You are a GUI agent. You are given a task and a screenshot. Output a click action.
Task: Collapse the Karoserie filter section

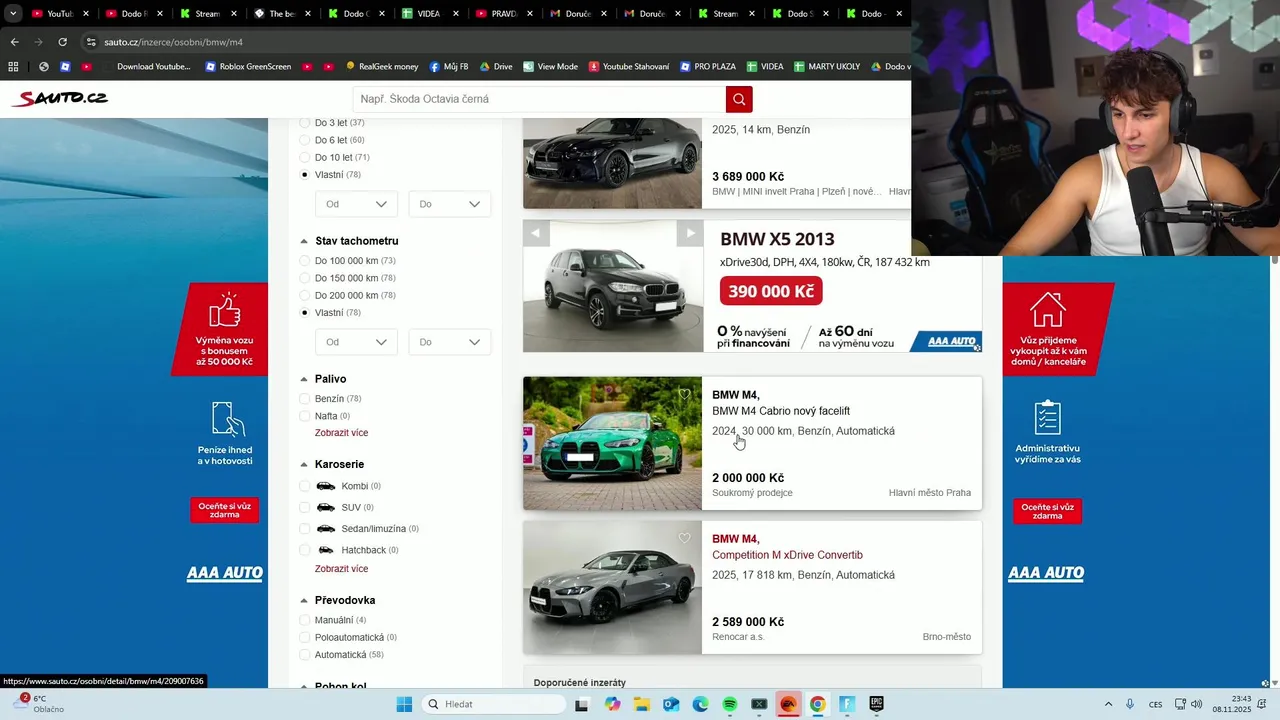pos(304,464)
